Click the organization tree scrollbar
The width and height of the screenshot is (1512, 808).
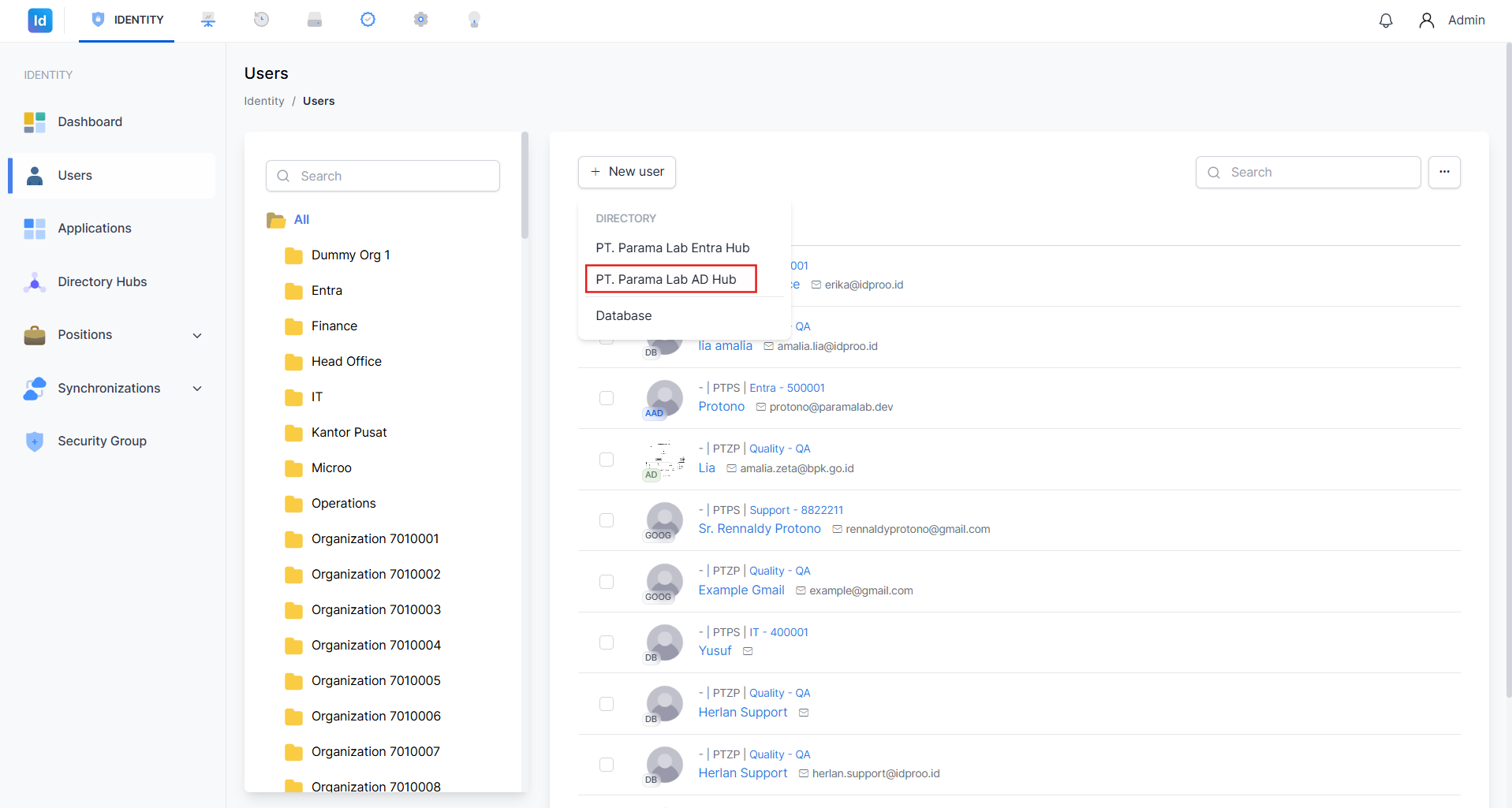[x=525, y=186]
